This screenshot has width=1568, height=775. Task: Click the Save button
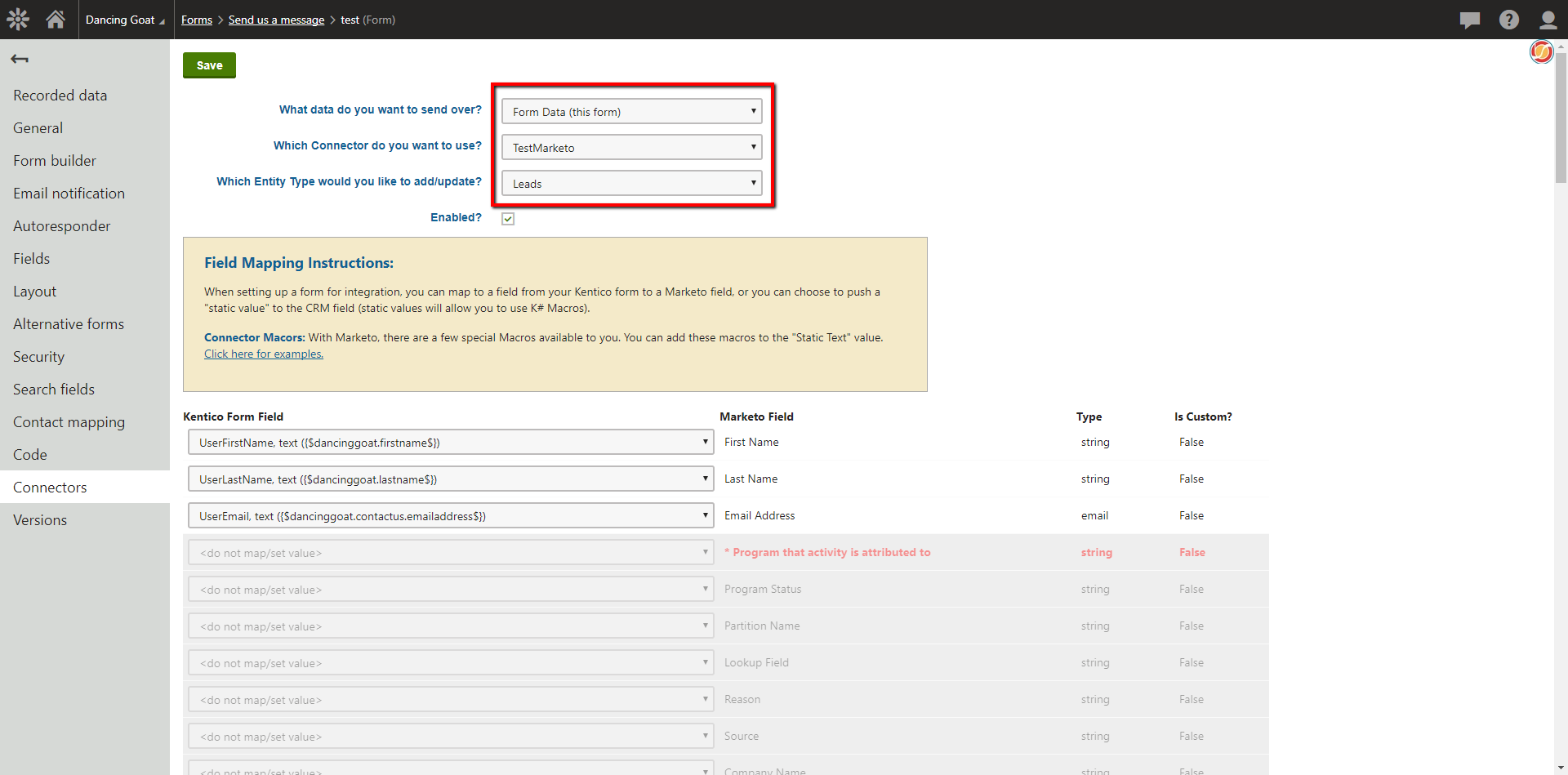click(209, 65)
